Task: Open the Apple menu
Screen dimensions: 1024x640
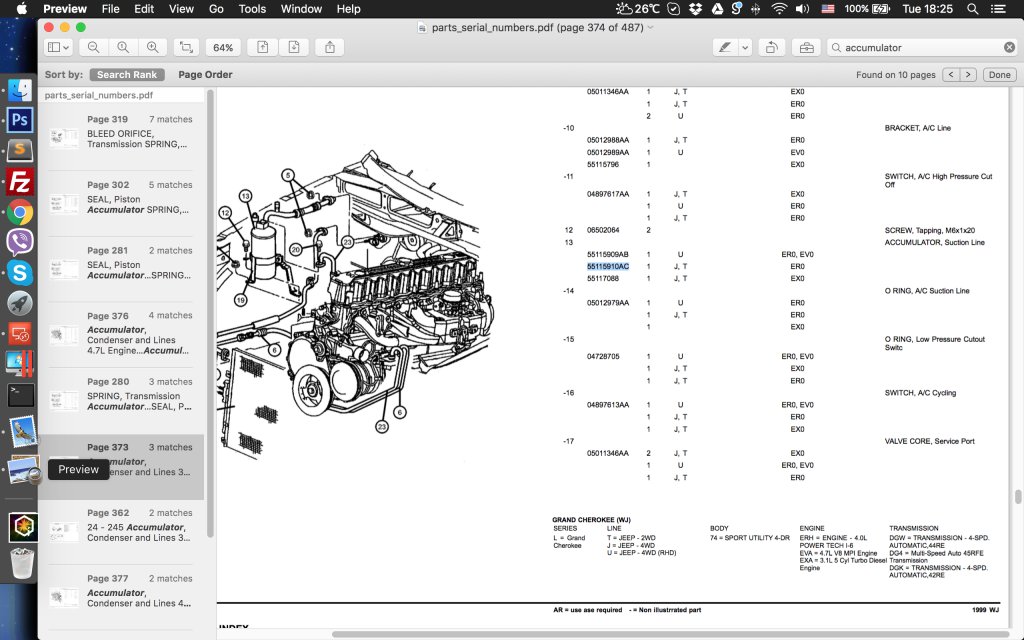Action: [x=22, y=8]
